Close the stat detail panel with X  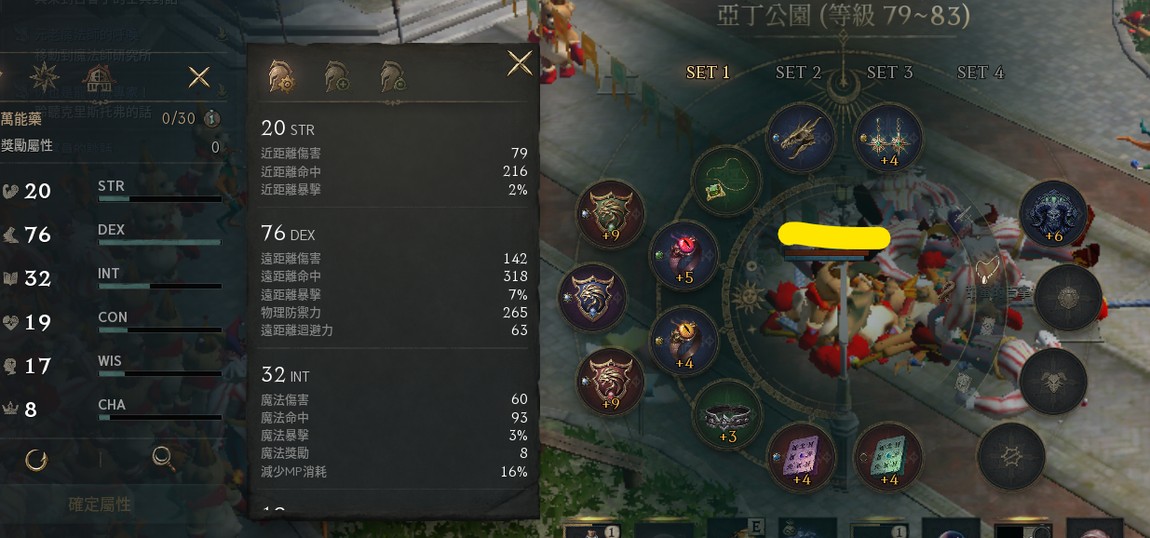[x=520, y=64]
